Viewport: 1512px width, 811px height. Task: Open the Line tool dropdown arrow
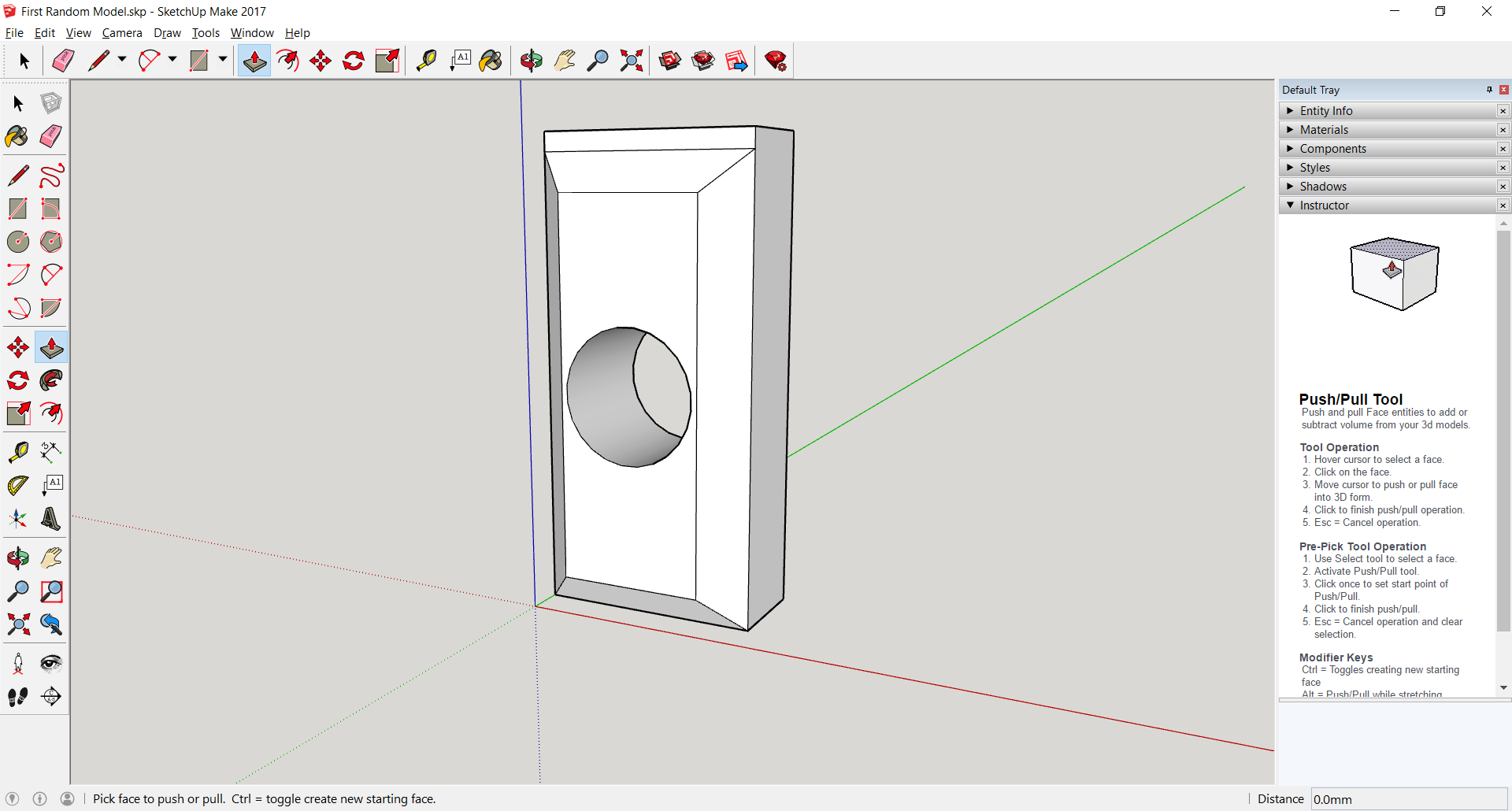122,60
